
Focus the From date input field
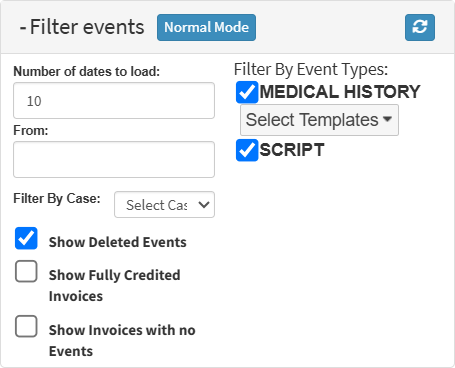click(114, 159)
